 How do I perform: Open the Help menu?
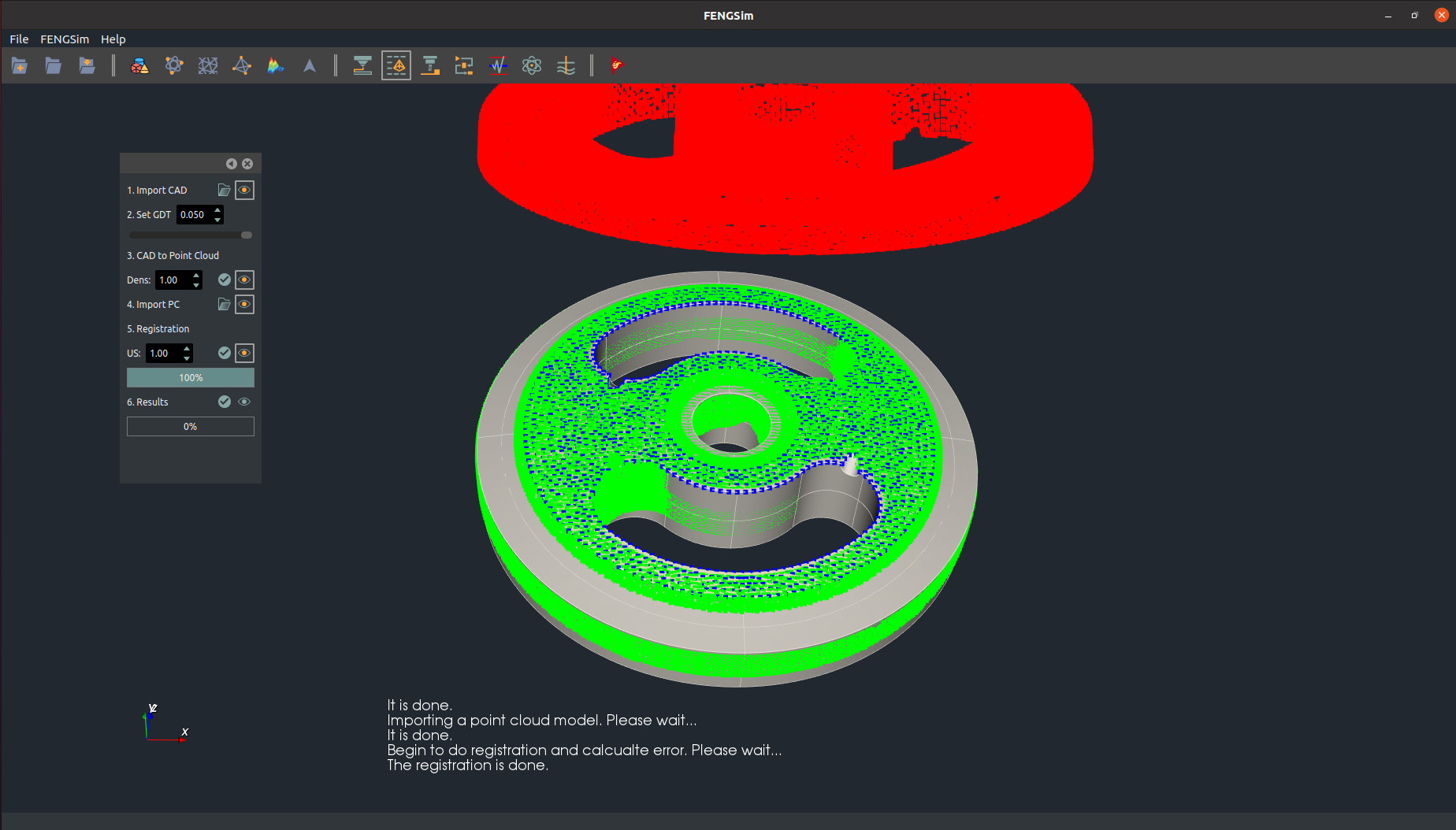113,39
